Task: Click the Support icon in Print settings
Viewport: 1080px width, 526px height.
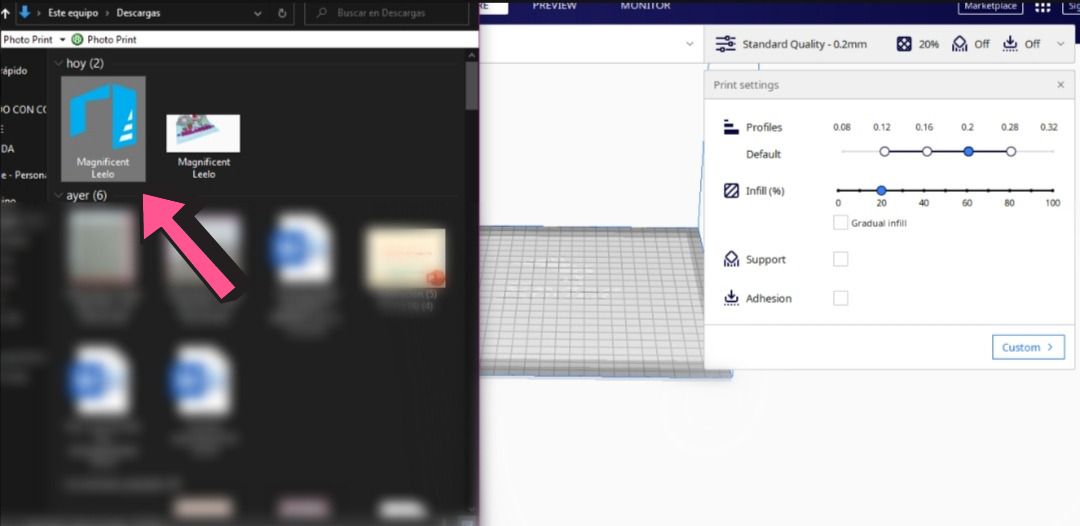Action: coord(731,259)
